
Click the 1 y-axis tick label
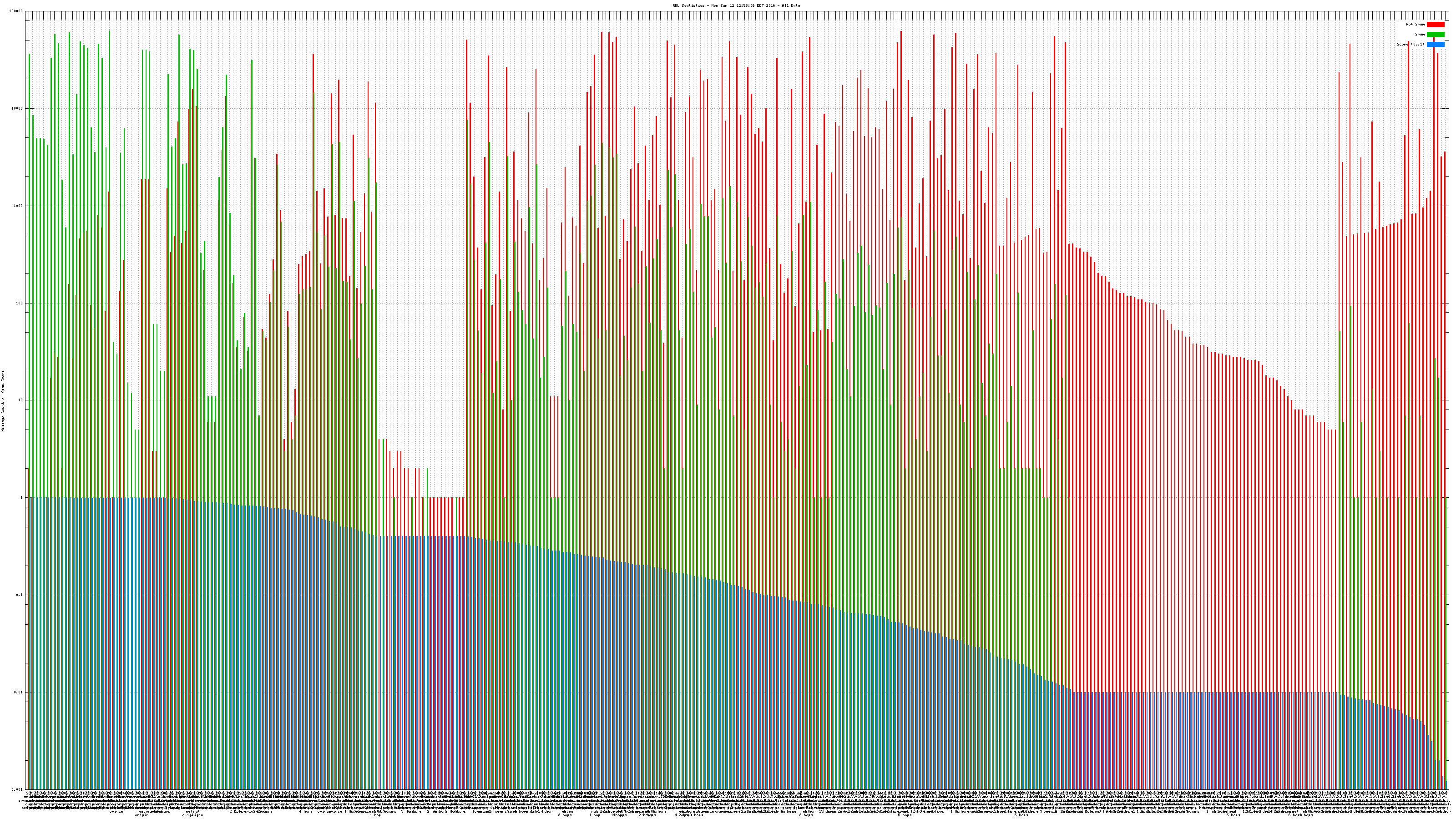tap(22, 497)
